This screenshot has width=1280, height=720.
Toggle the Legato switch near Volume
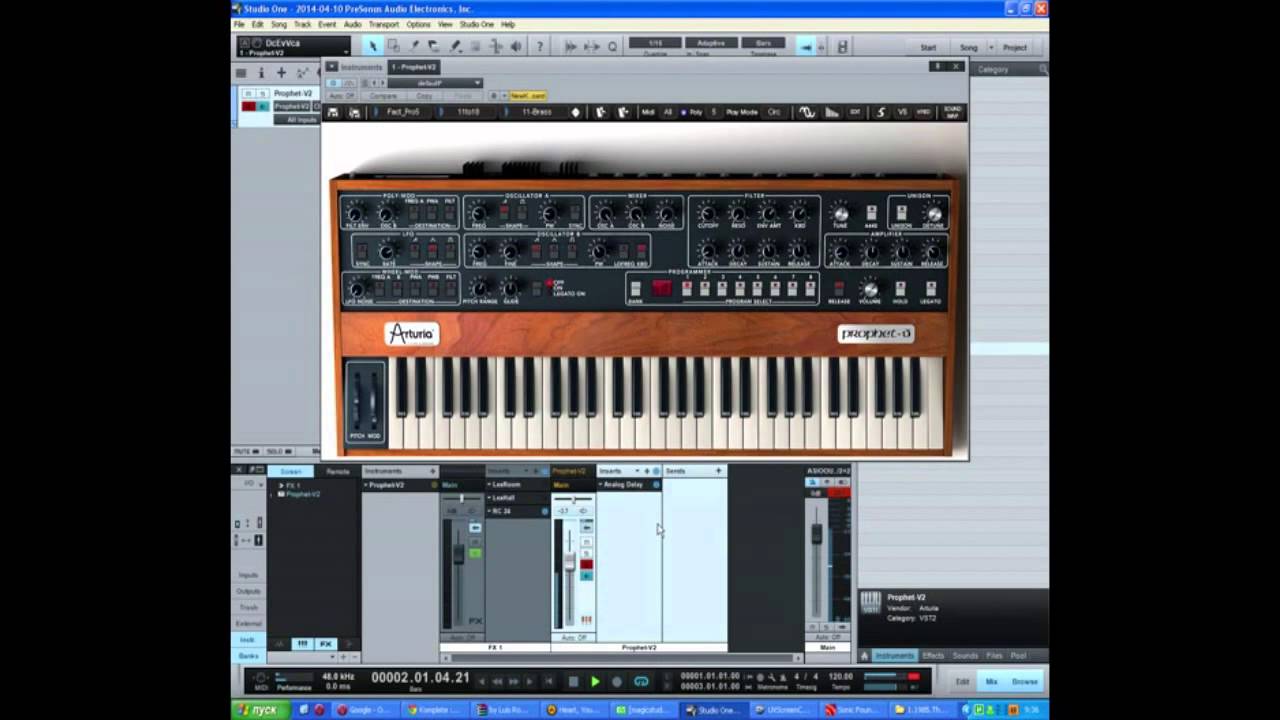931,289
